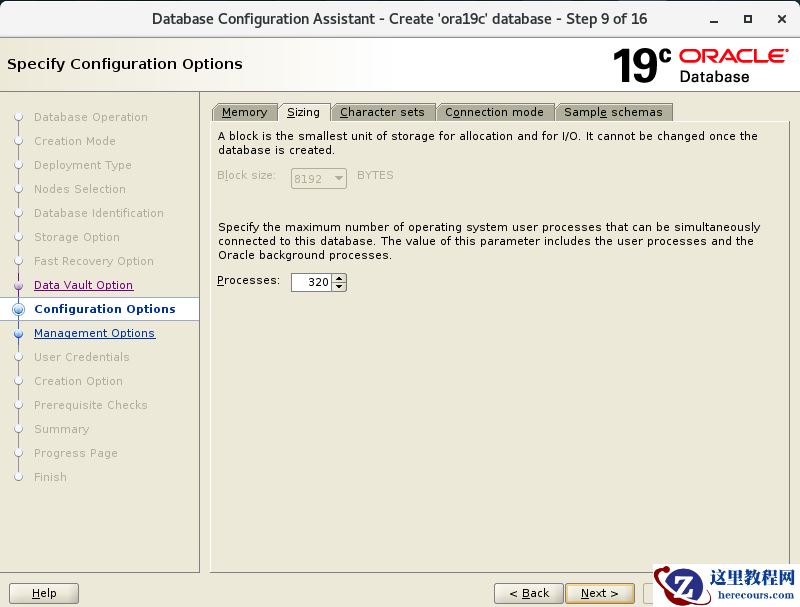This screenshot has height=607, width=800.
Task: Click the Creation Option step
Action: [79, 381]
